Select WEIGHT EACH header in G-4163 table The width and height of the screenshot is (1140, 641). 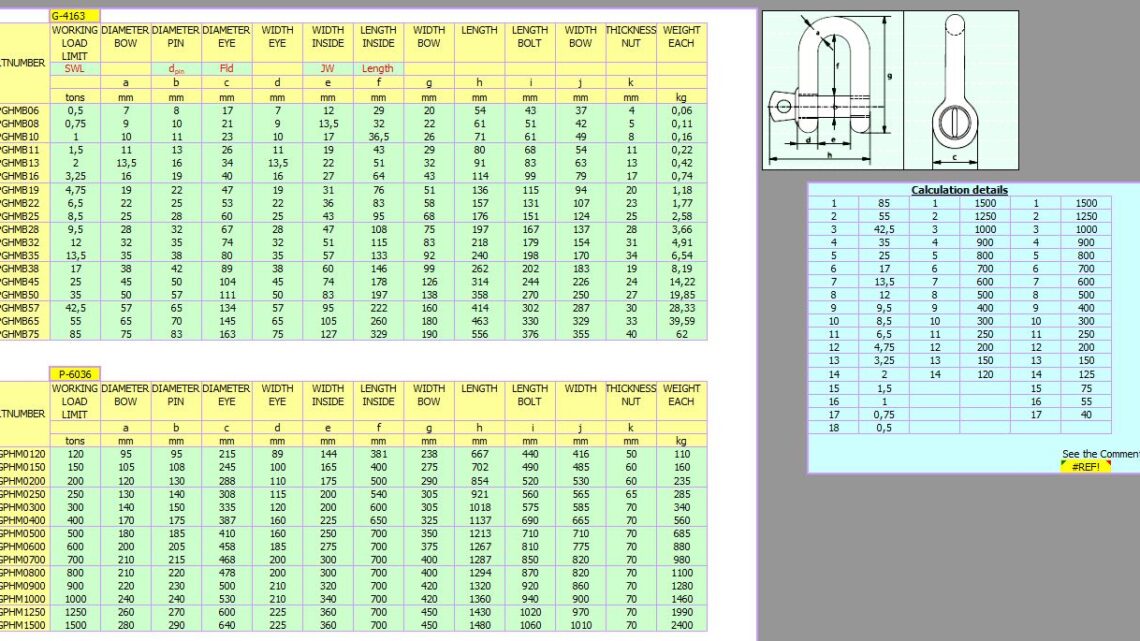click(x=681, y=36)
